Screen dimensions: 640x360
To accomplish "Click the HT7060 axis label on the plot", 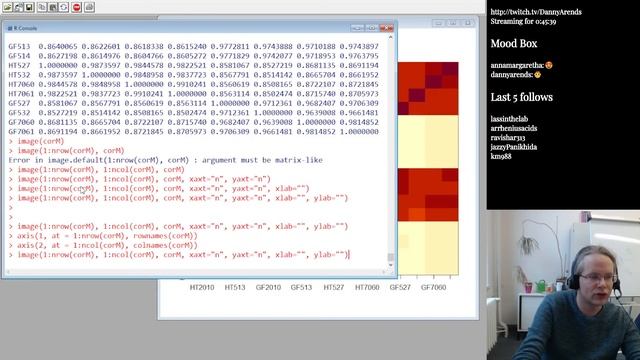I will point(367,287).
